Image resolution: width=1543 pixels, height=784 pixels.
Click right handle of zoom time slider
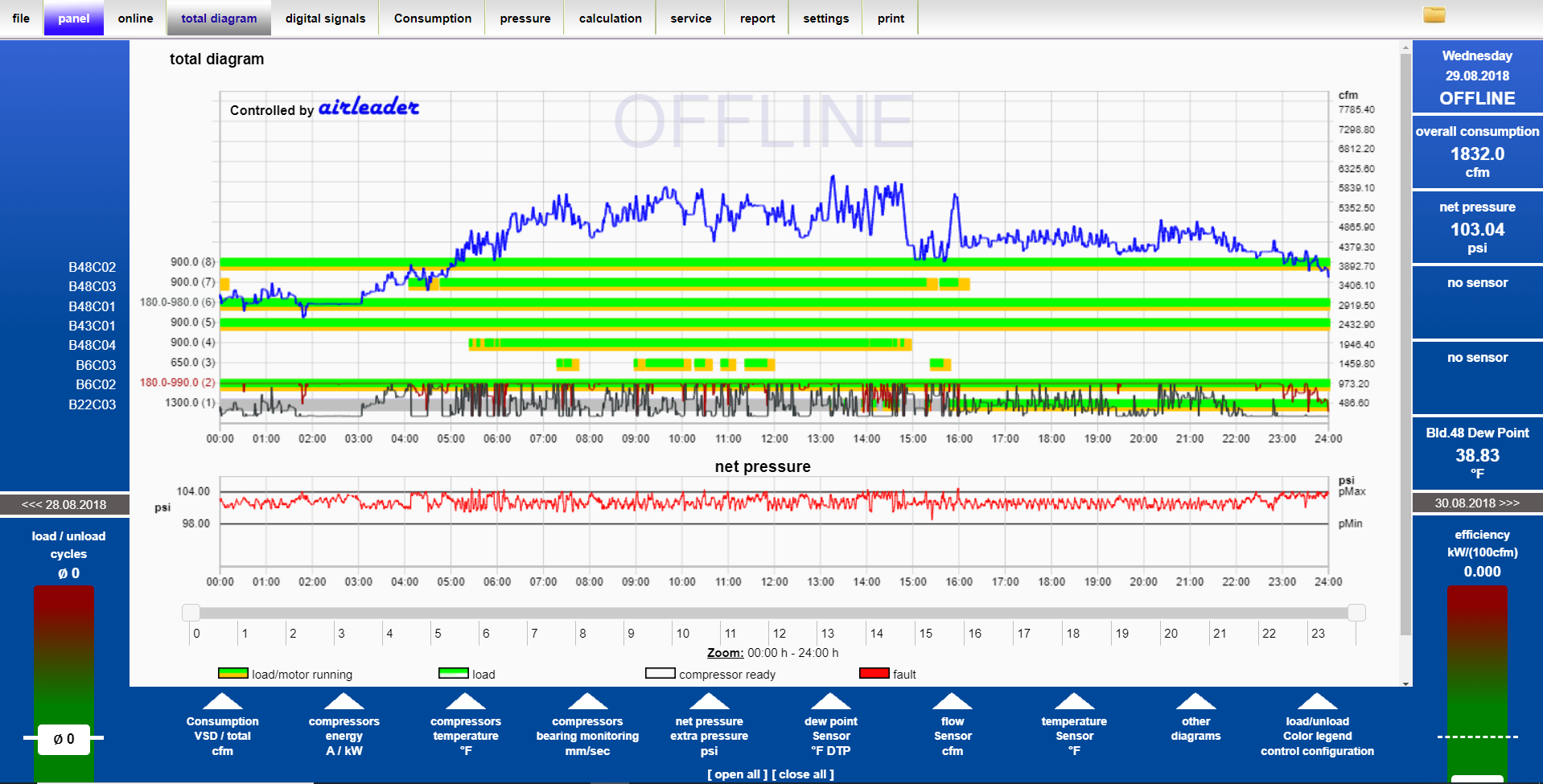[x=1356, y=613]
